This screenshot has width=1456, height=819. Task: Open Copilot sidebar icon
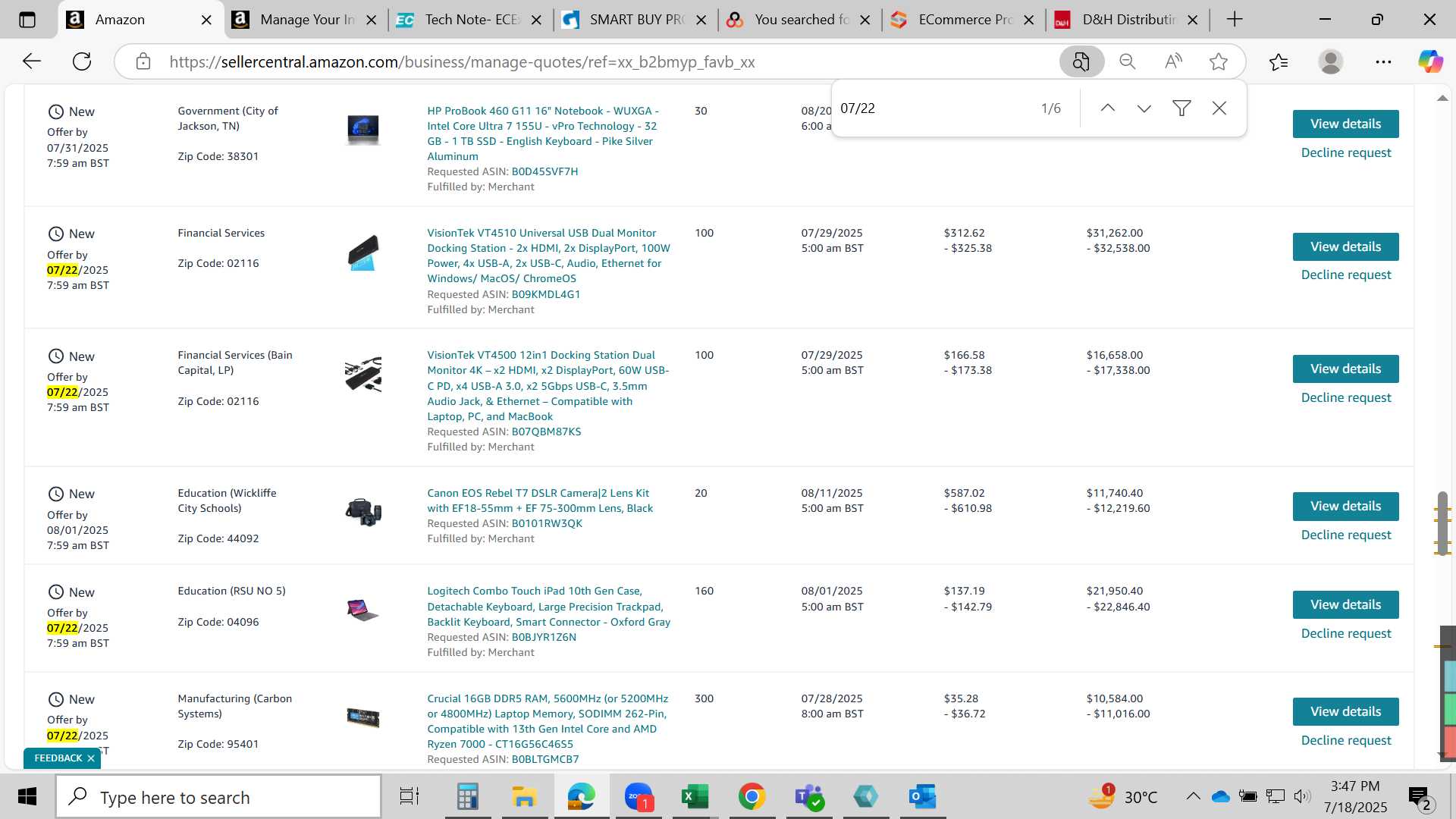(1430, 61)
